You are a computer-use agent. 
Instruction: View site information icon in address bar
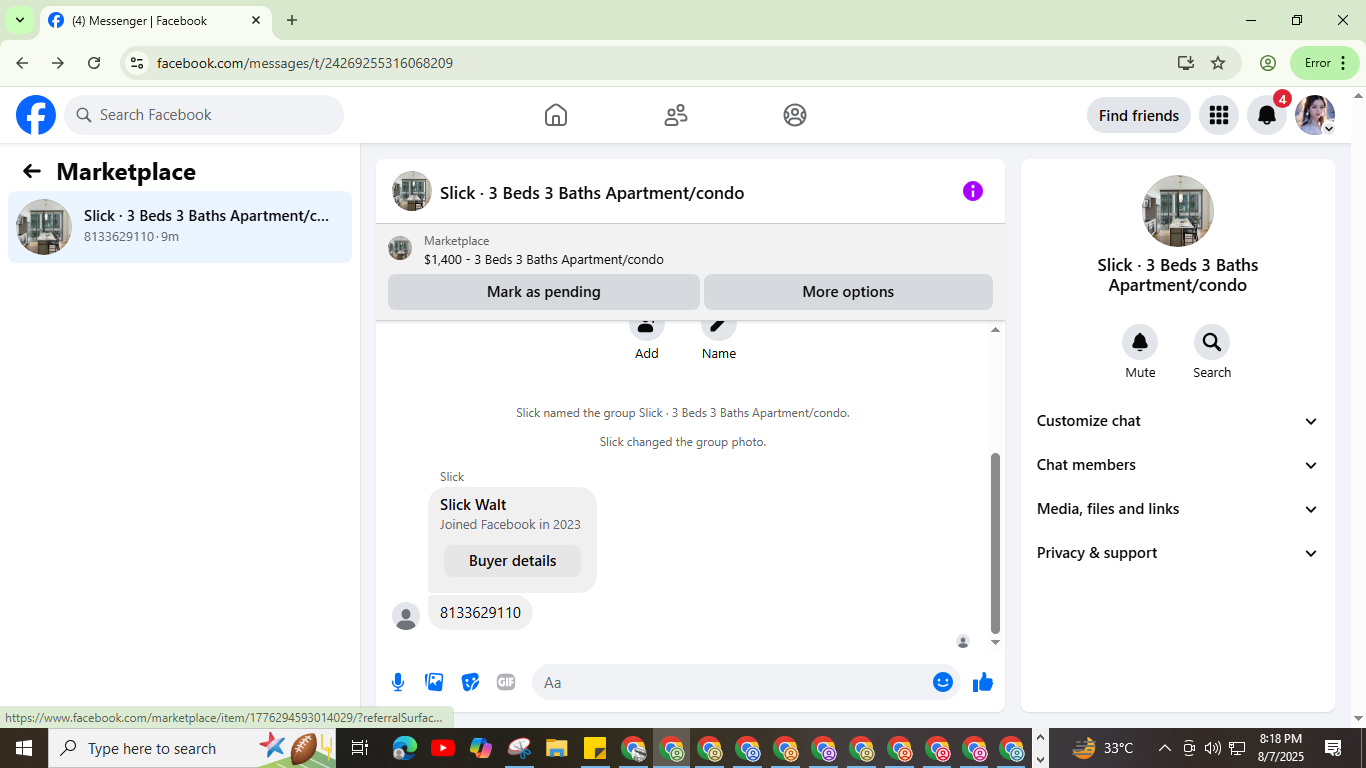point(137,63)
